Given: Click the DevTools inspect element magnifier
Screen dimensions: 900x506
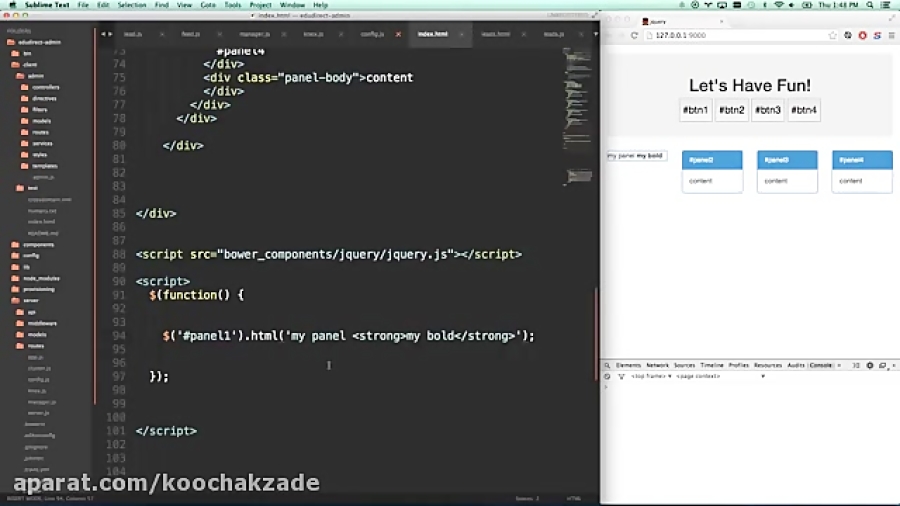Looking at the screenshot, I should pos(607,365).
